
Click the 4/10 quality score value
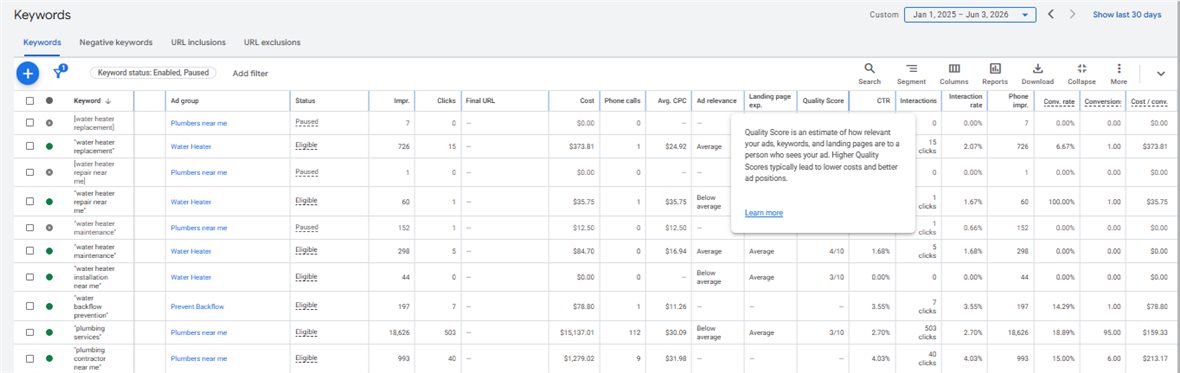pos(836,251)
